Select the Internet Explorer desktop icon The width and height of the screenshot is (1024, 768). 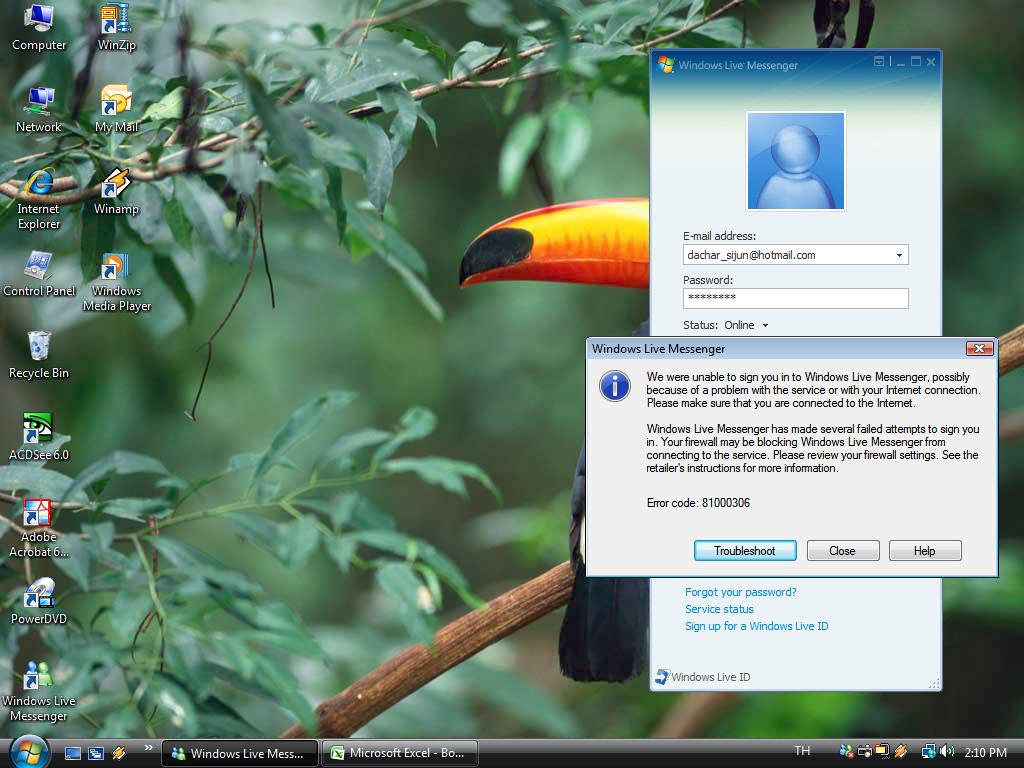(x=39, y=199)
